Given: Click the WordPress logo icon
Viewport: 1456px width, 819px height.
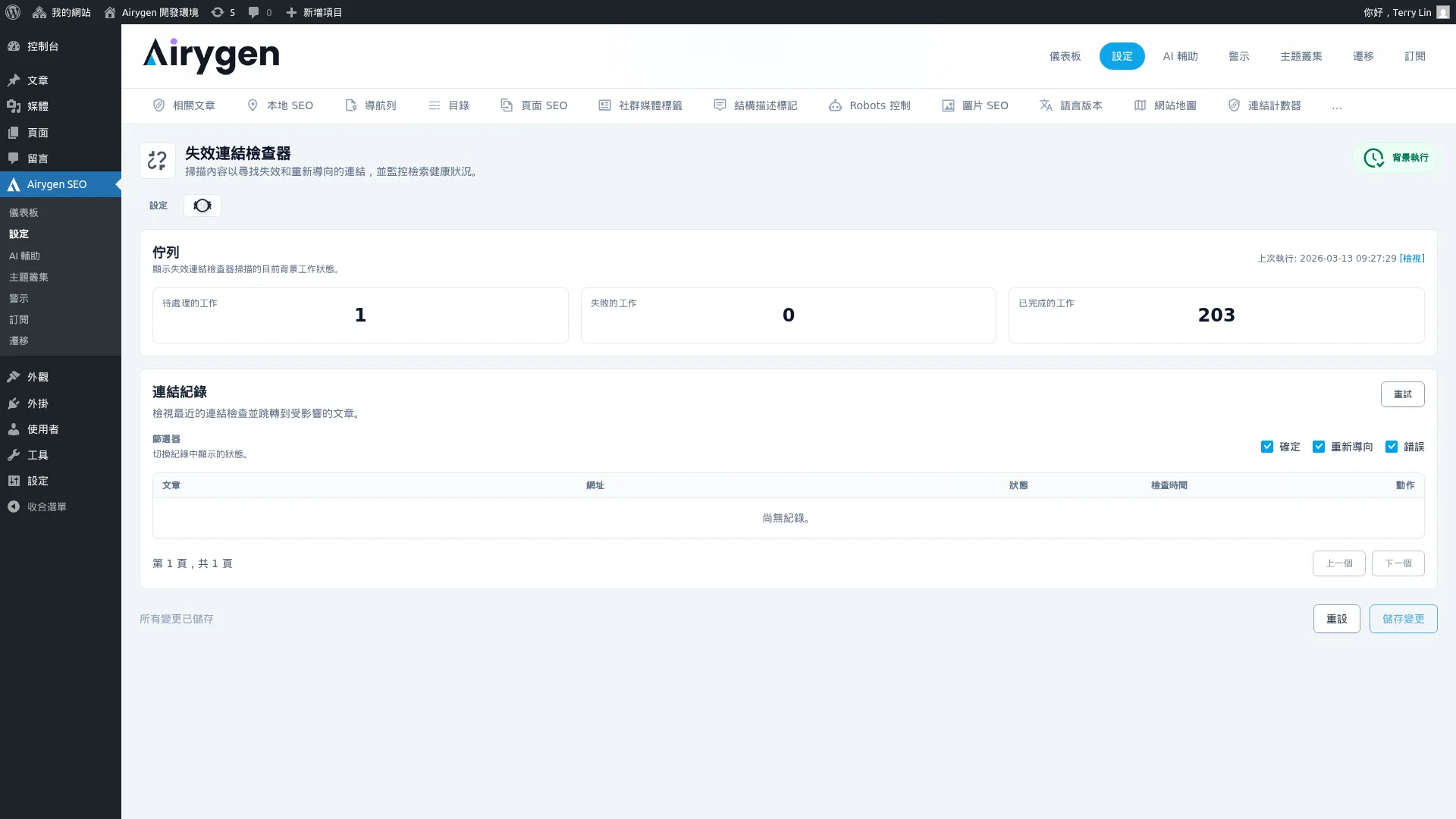Looking at the screenshot, I should [x=13, y=12].
